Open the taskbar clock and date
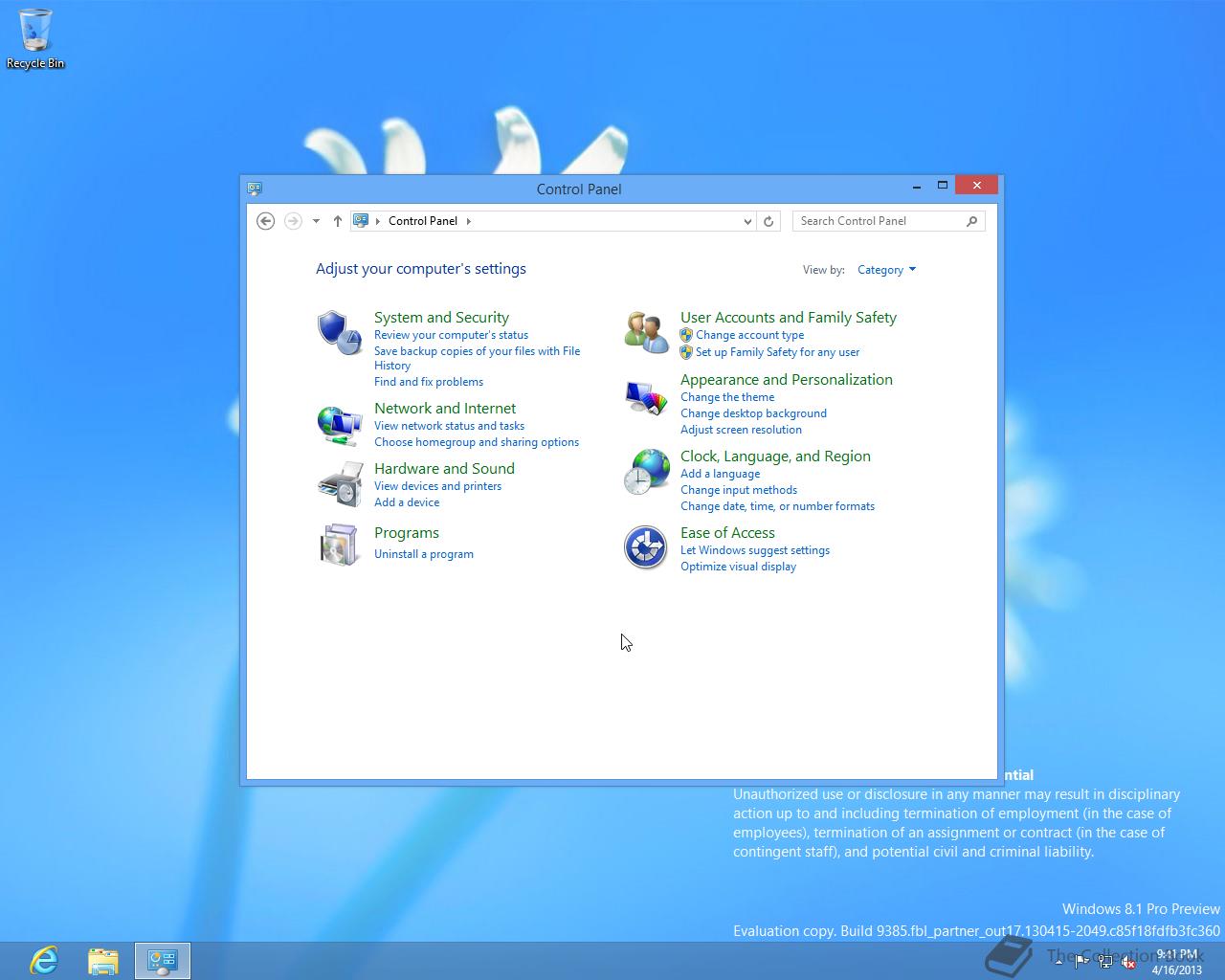1225x980 pixels. tap(1177, 962)
